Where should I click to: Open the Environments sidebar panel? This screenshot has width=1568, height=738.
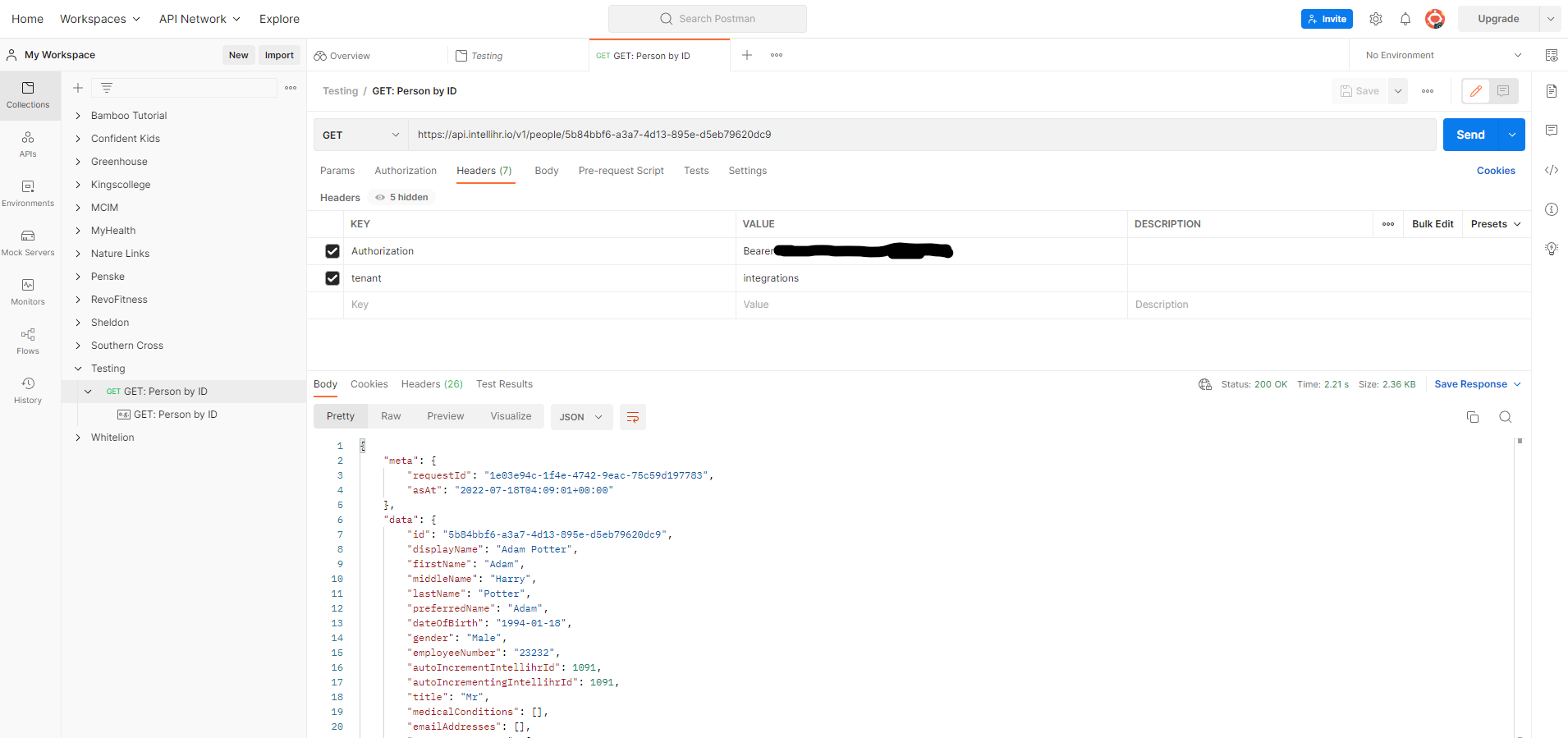pyautogui.click(x=28, y=194)
